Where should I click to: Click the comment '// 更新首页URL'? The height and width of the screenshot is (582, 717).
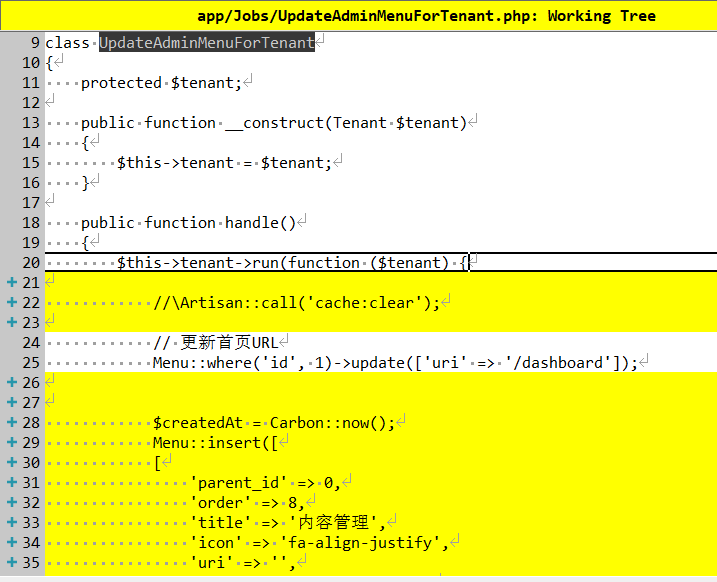click(215, 342)
